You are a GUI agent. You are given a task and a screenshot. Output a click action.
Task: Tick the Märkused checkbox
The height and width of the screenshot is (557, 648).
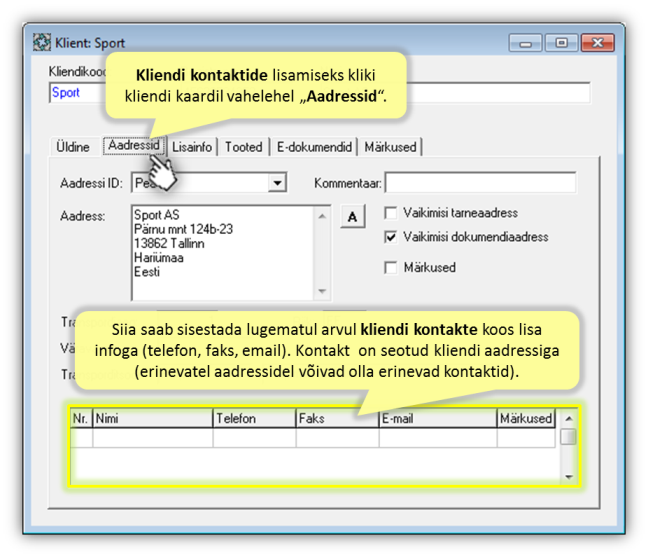[x=391, y=267]
